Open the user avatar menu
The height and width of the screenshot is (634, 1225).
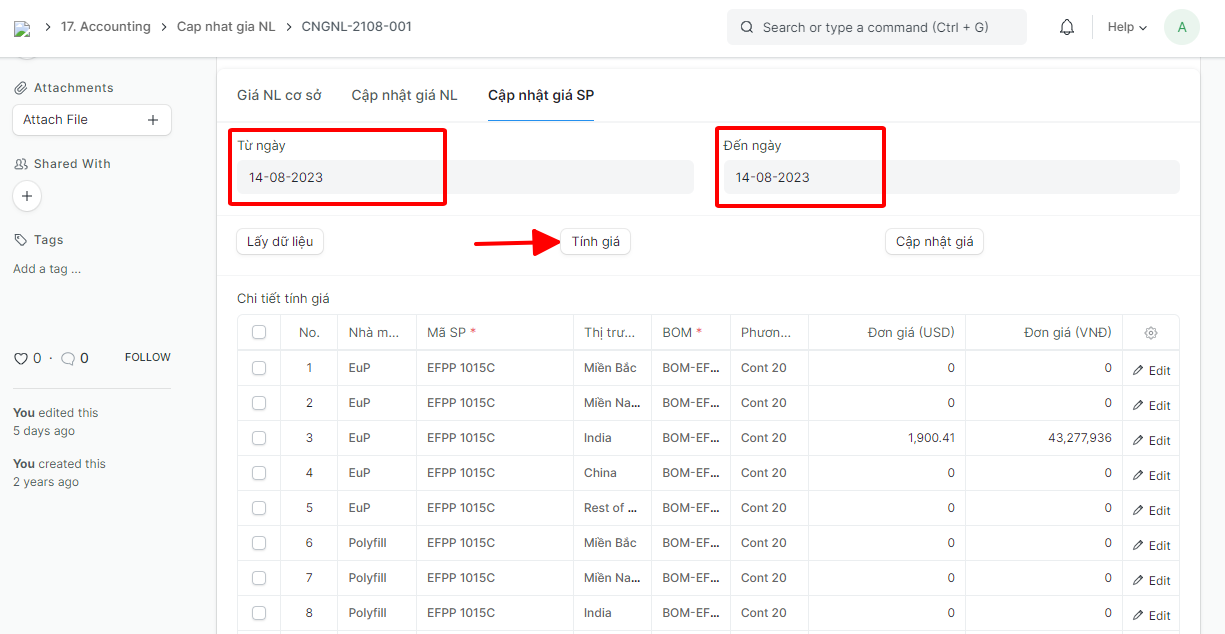[1181, 28]
